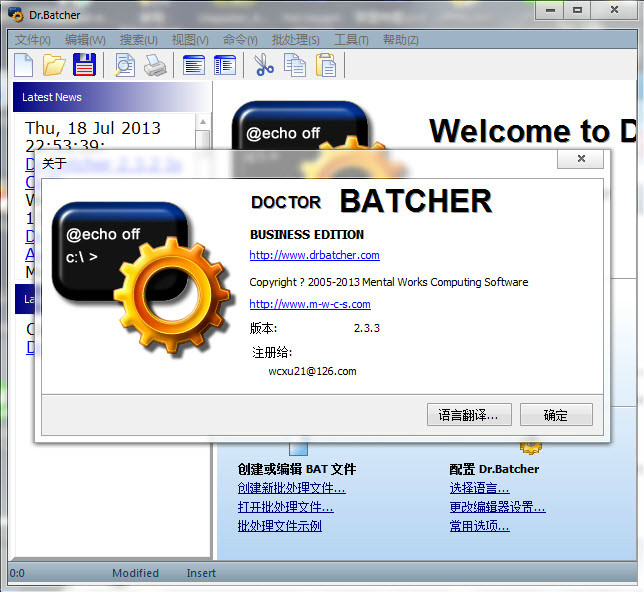Open the 批处理(S) menu
This screenshot has width=644, height=592.
[x=295, y=40]
